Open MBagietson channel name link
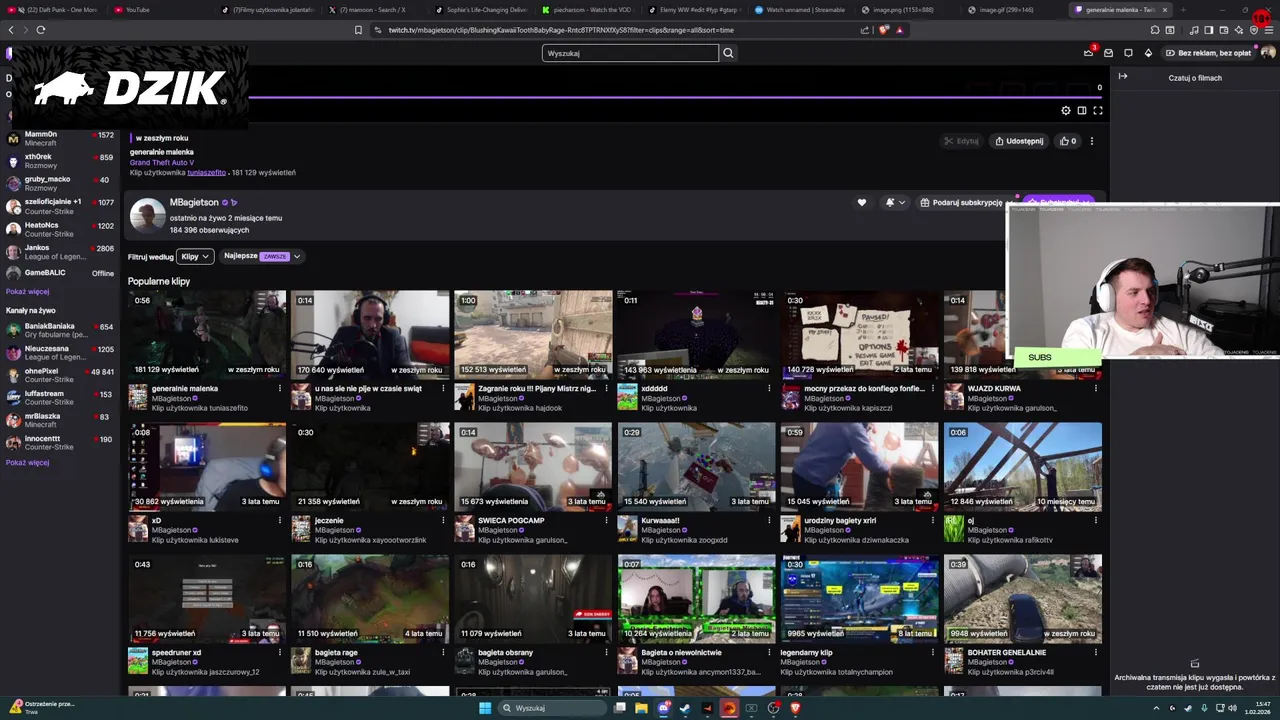This screenshot has width=1280, height=720. (194, 202)
